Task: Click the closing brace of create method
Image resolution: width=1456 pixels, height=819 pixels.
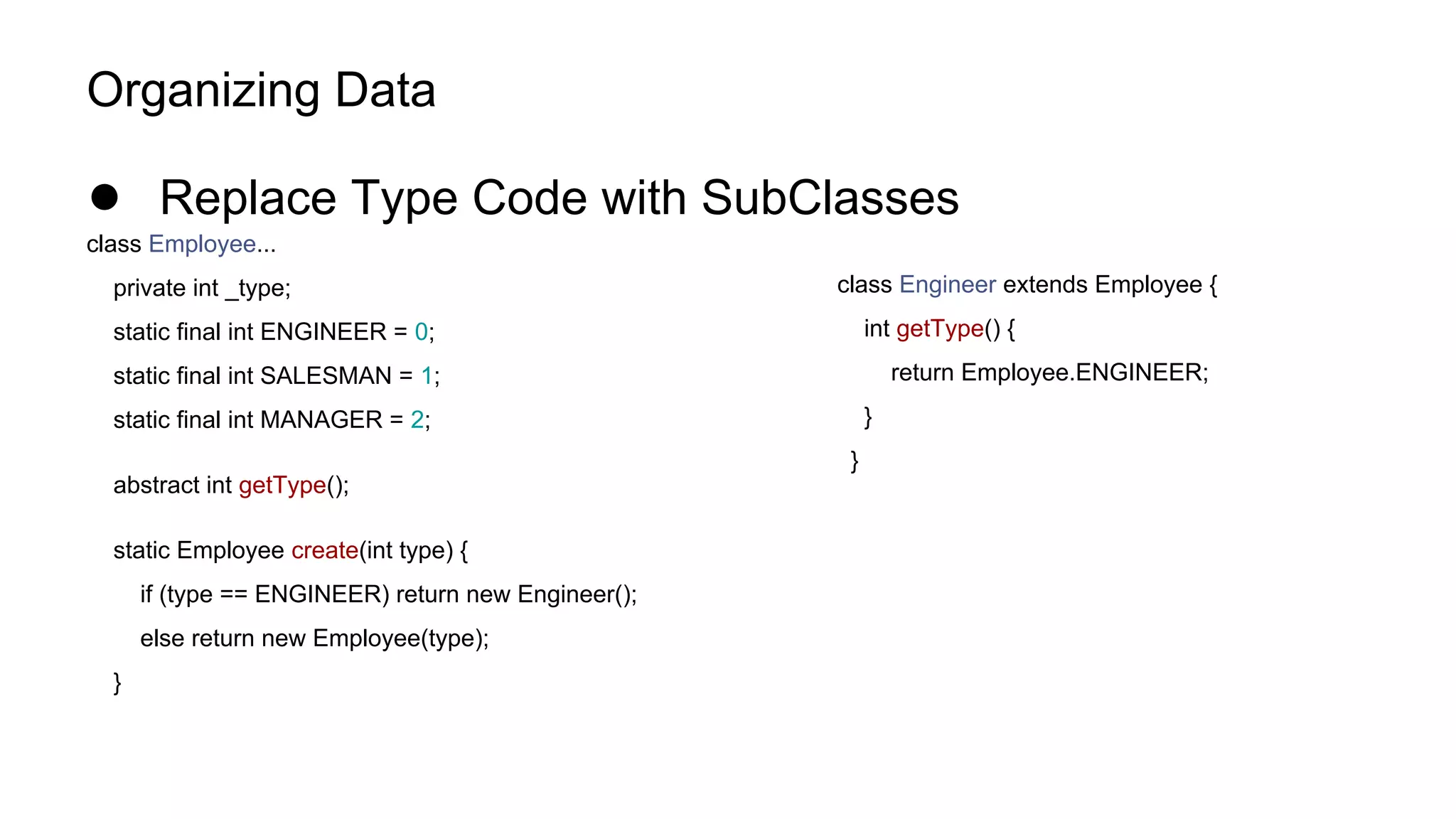Action: tap(117, 682)
